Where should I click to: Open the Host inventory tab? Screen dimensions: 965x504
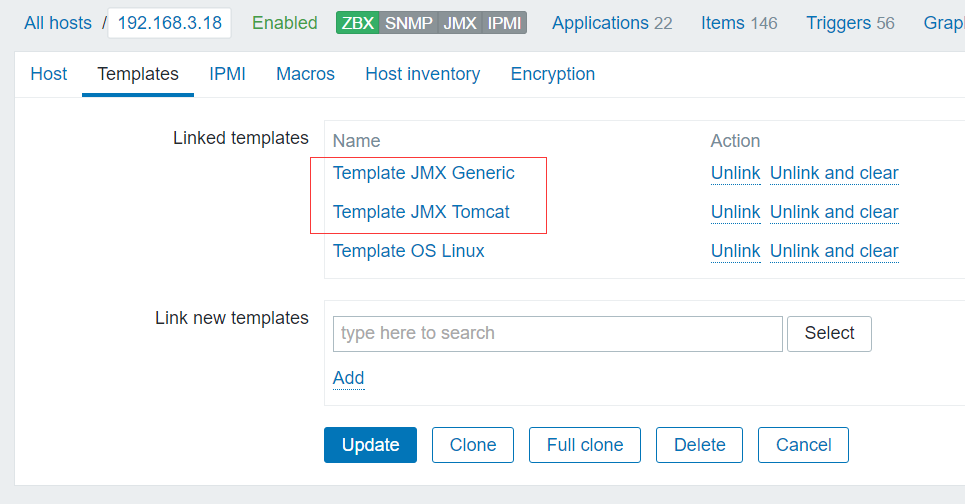[x=422, y=74]
